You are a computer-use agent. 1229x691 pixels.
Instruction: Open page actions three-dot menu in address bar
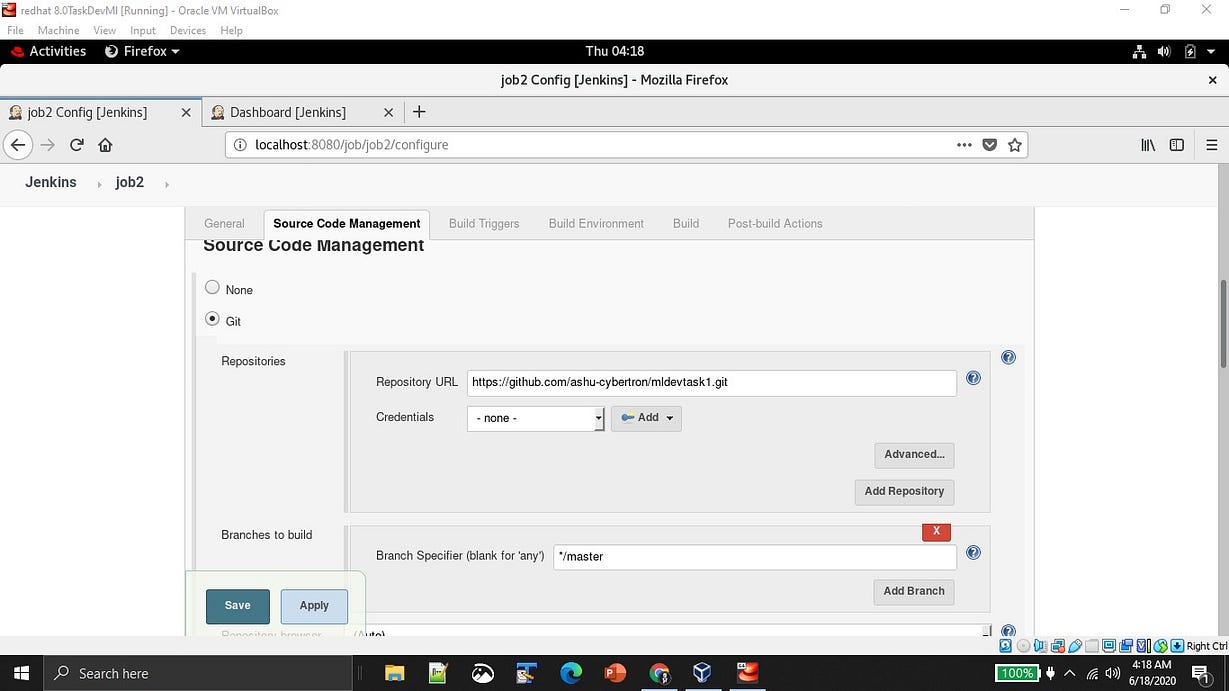[964, 145]
